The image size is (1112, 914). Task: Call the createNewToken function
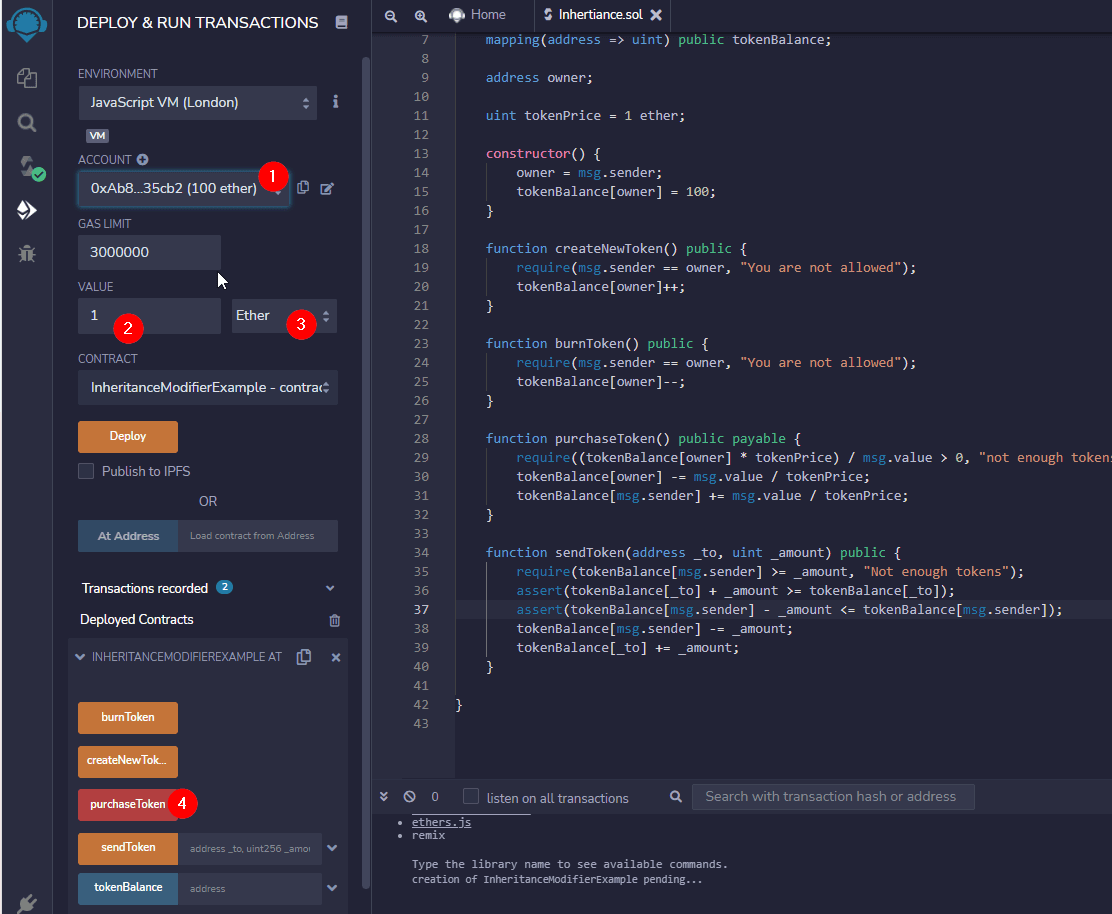click(x=128, y=761)
